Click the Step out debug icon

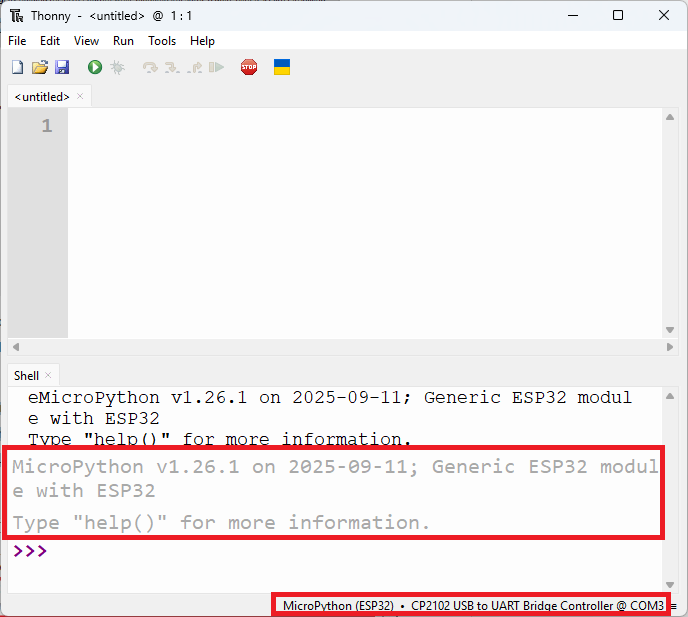point(194,67)
